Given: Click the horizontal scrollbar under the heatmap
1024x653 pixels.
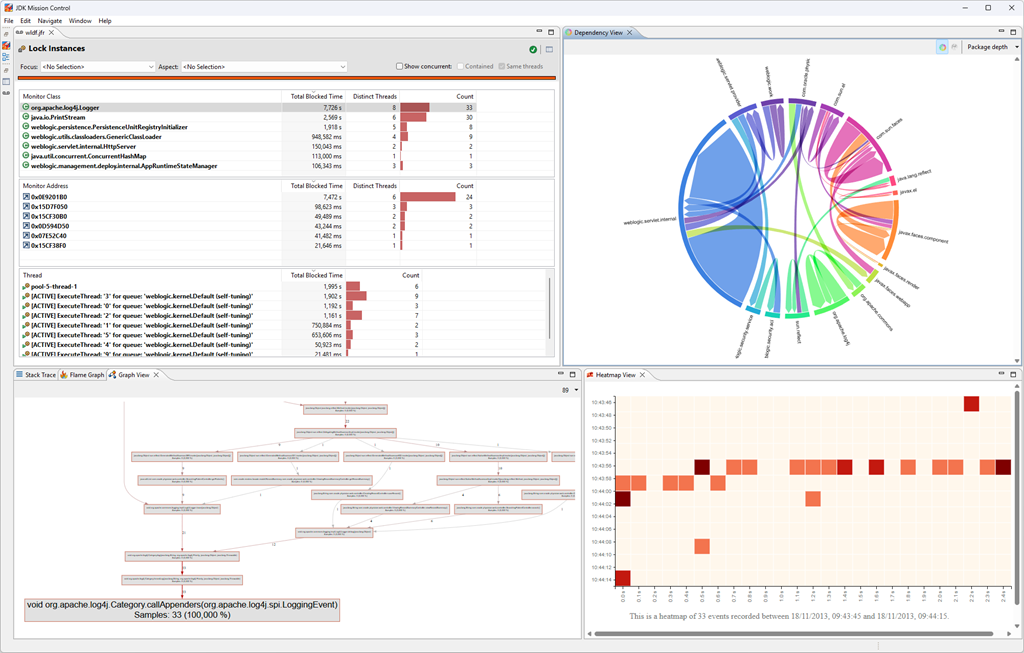Looking at the screenshot, I should 793,633.
